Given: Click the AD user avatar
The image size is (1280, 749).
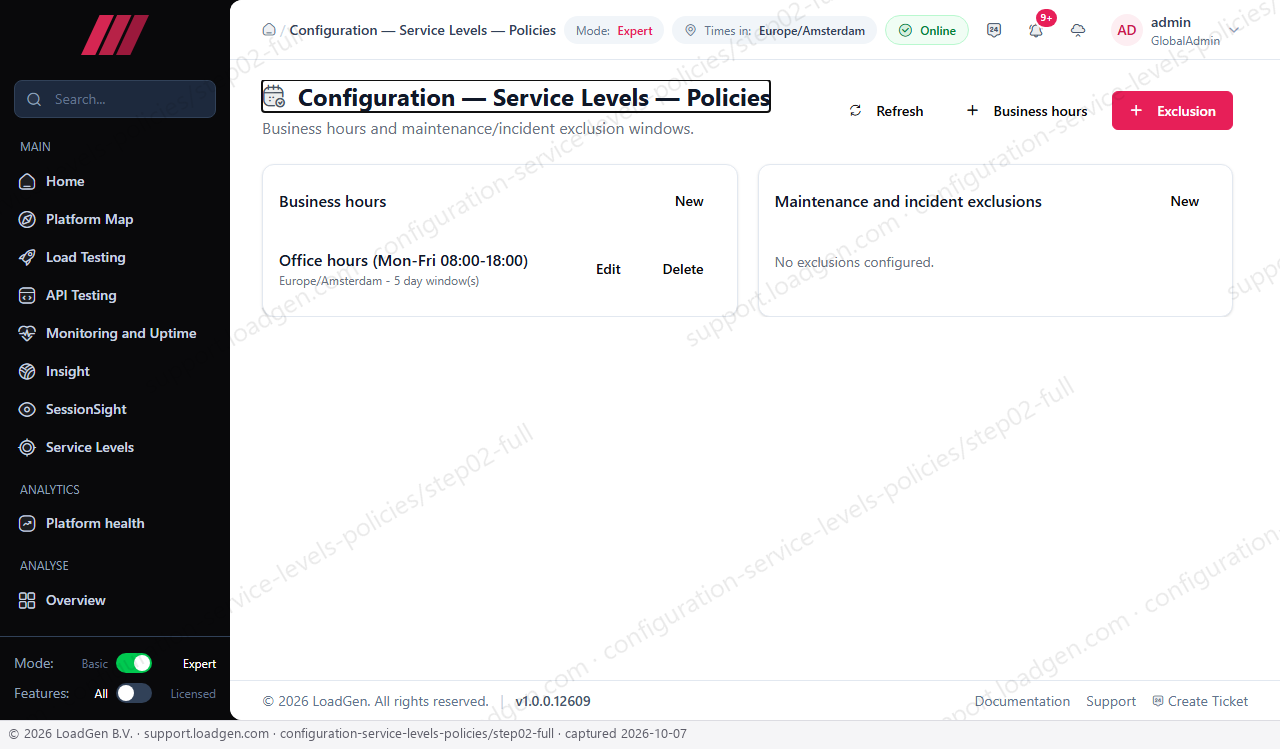Looking at the screenshot, I should [1127, 30].
